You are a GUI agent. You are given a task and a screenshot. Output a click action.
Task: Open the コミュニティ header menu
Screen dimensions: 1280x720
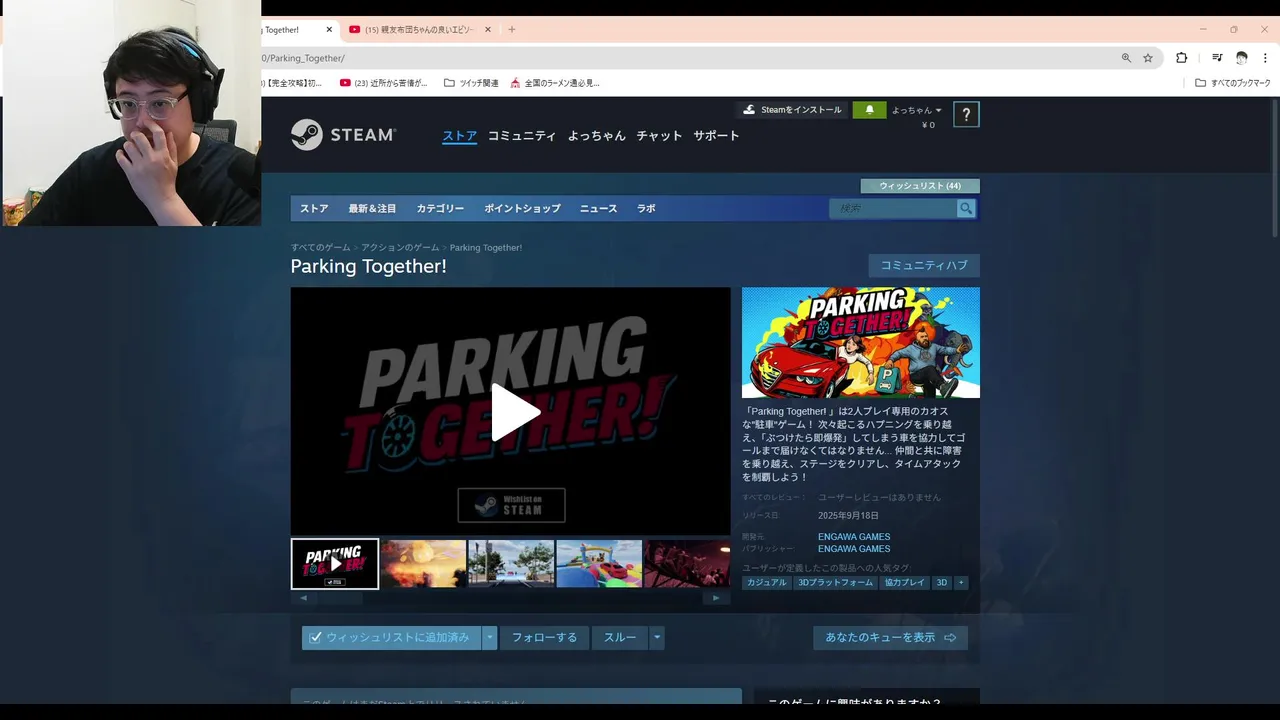522,136
